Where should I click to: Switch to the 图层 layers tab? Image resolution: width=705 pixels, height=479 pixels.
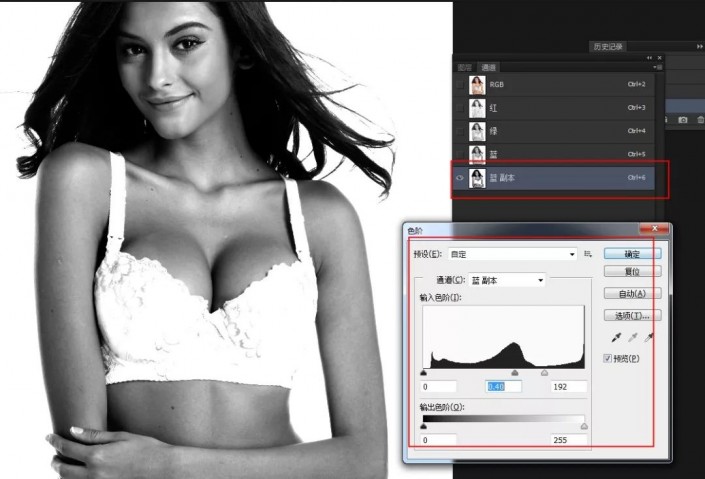(x=464, y=67)
